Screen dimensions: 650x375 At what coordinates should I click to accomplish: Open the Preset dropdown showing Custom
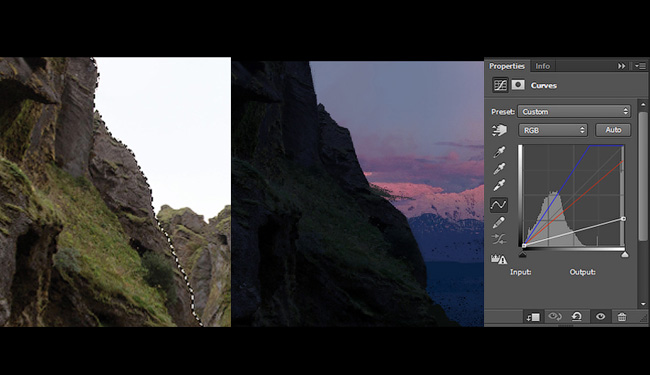(x=574, y=111)
